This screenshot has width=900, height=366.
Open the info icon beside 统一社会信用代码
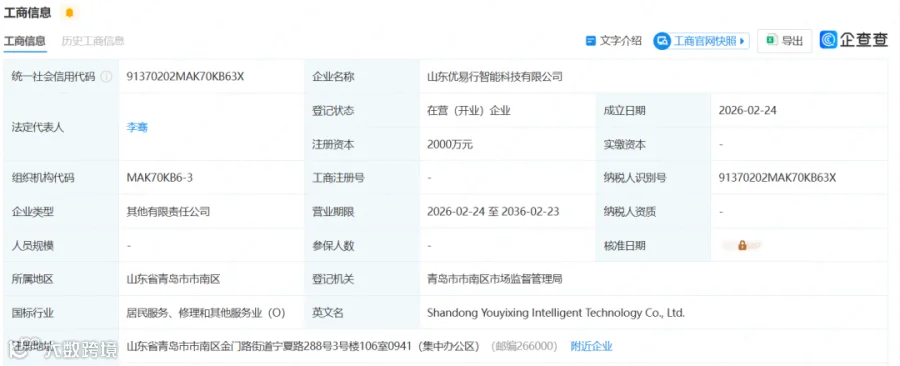coord(106,77)
